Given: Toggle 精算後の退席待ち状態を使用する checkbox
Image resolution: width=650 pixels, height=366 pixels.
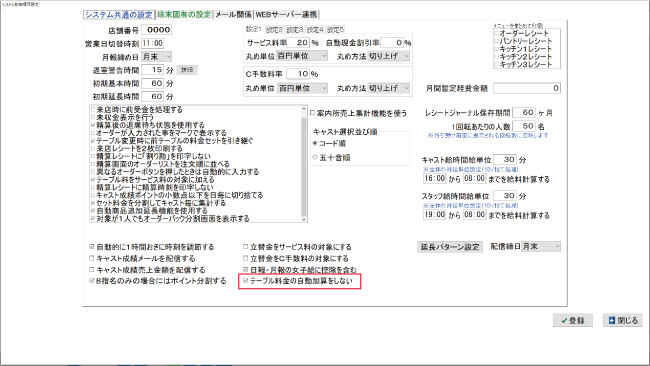Looking at the screenshot, I should [93, 125].
